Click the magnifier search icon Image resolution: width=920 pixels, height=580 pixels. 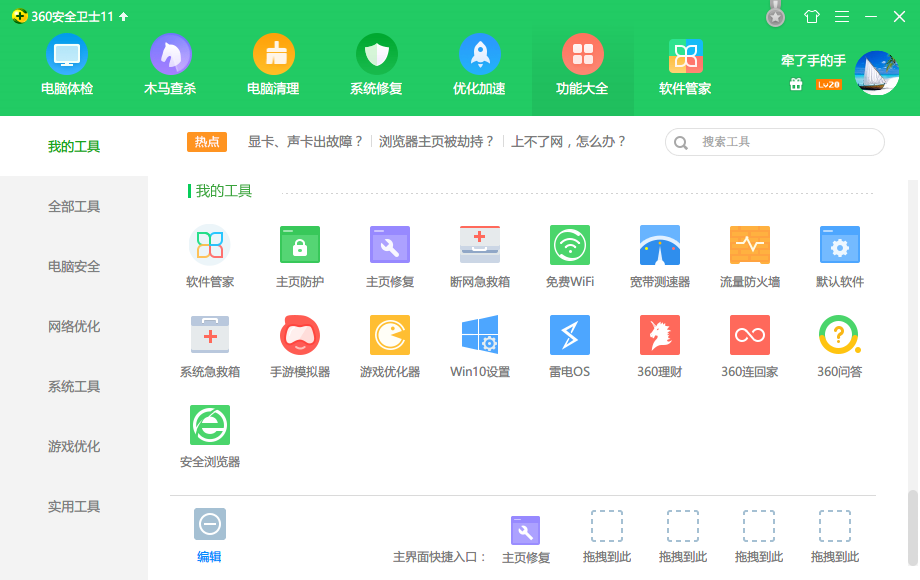coord(681,143)
